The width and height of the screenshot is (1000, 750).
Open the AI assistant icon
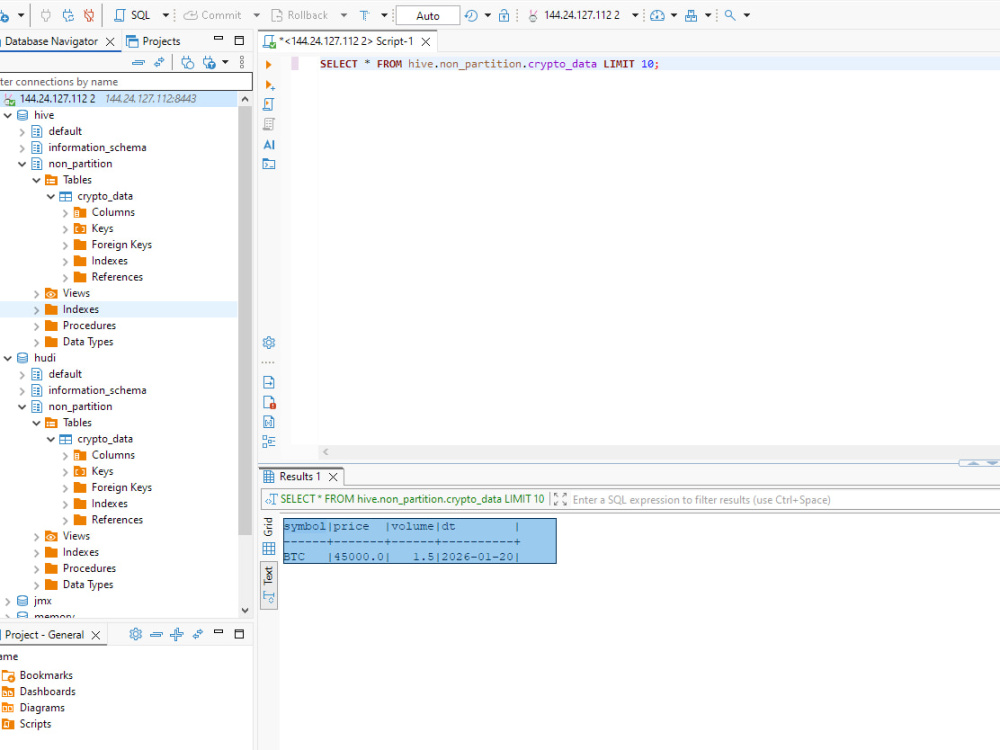click(x=268, y=145)
